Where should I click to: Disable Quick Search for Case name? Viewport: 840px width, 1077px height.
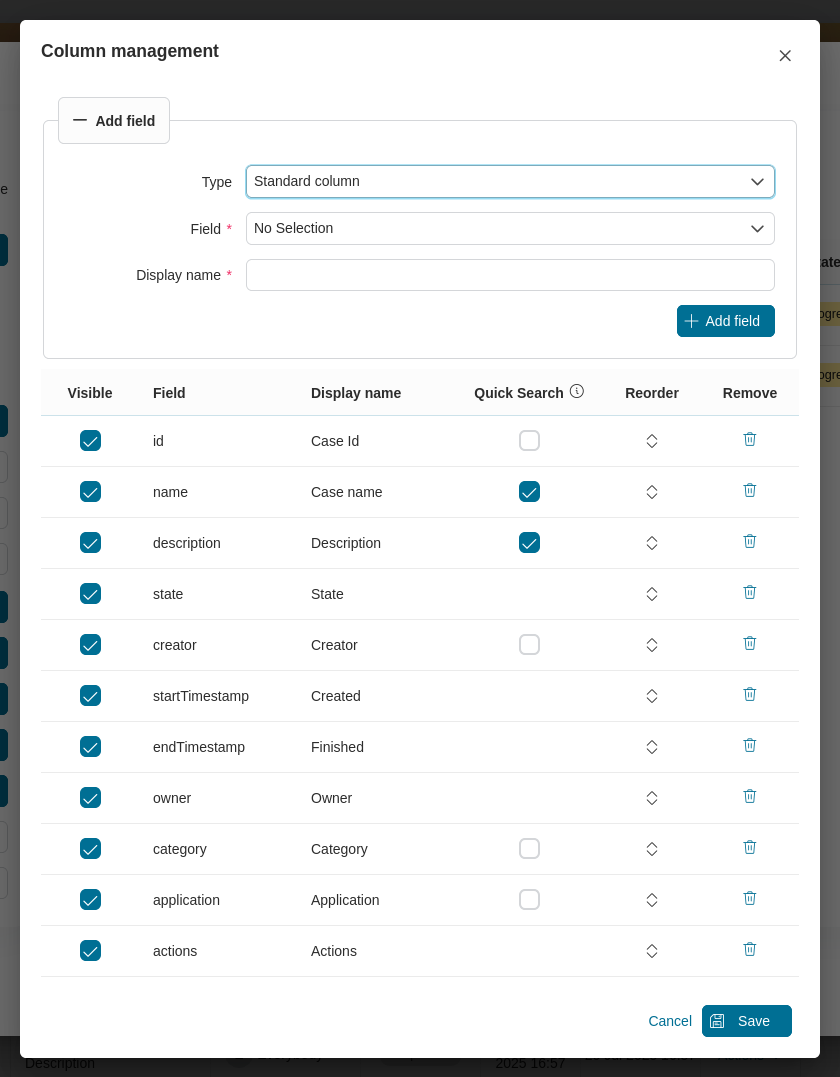(530, 491)
